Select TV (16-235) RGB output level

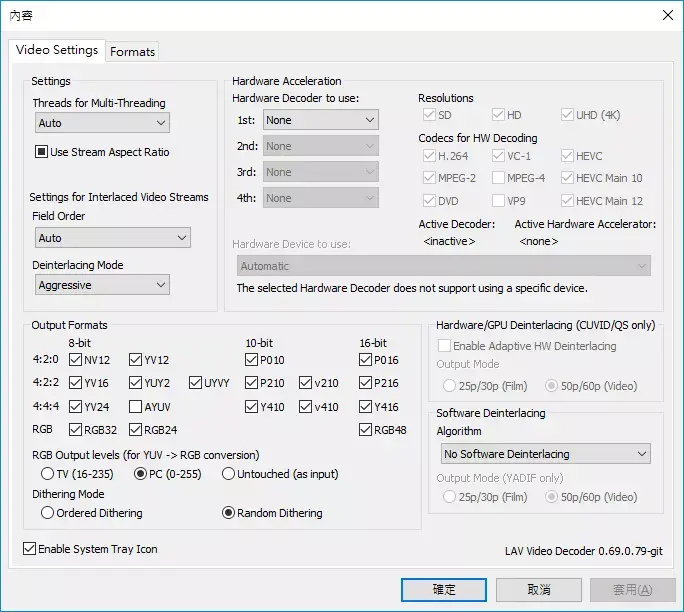47,474
